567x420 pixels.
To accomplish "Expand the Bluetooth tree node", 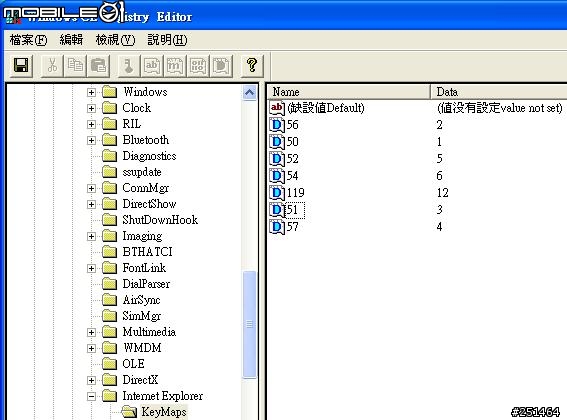I will (x=91, y=140).
